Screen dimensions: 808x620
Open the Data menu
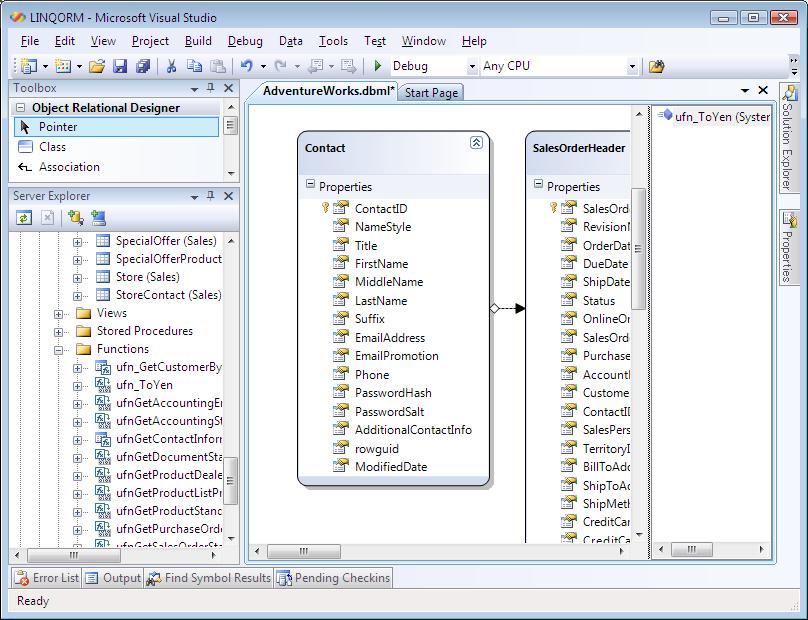pyautogui.click(x=291, y=41)
